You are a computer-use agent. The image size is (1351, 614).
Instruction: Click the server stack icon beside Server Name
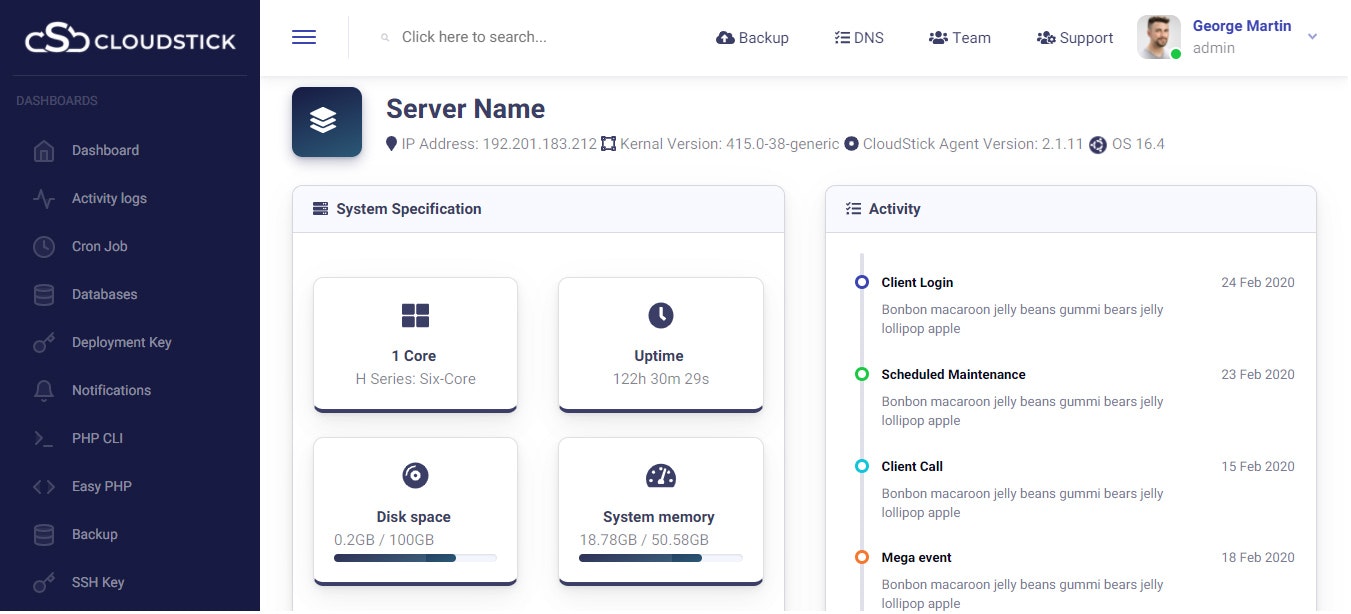326,121
